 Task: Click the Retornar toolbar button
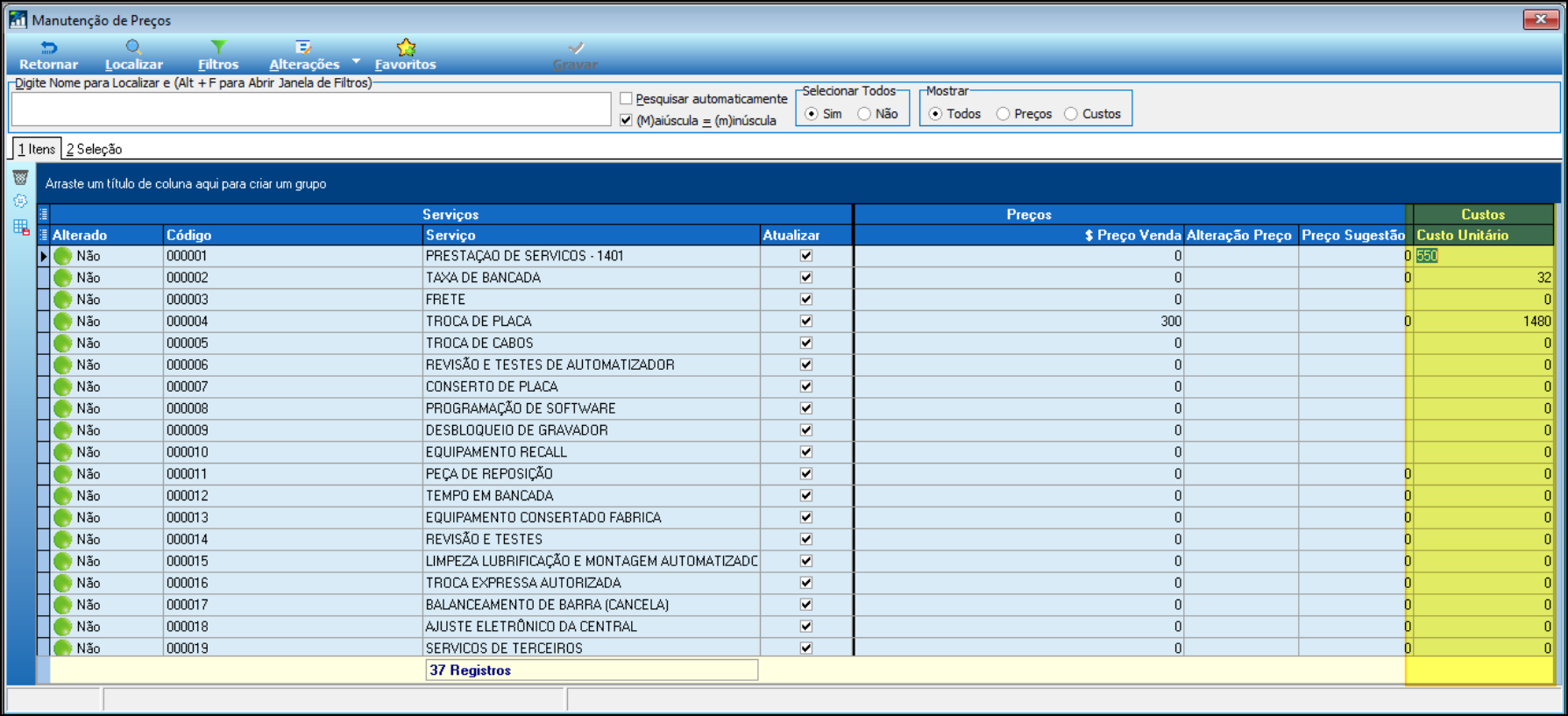point(49,55)
